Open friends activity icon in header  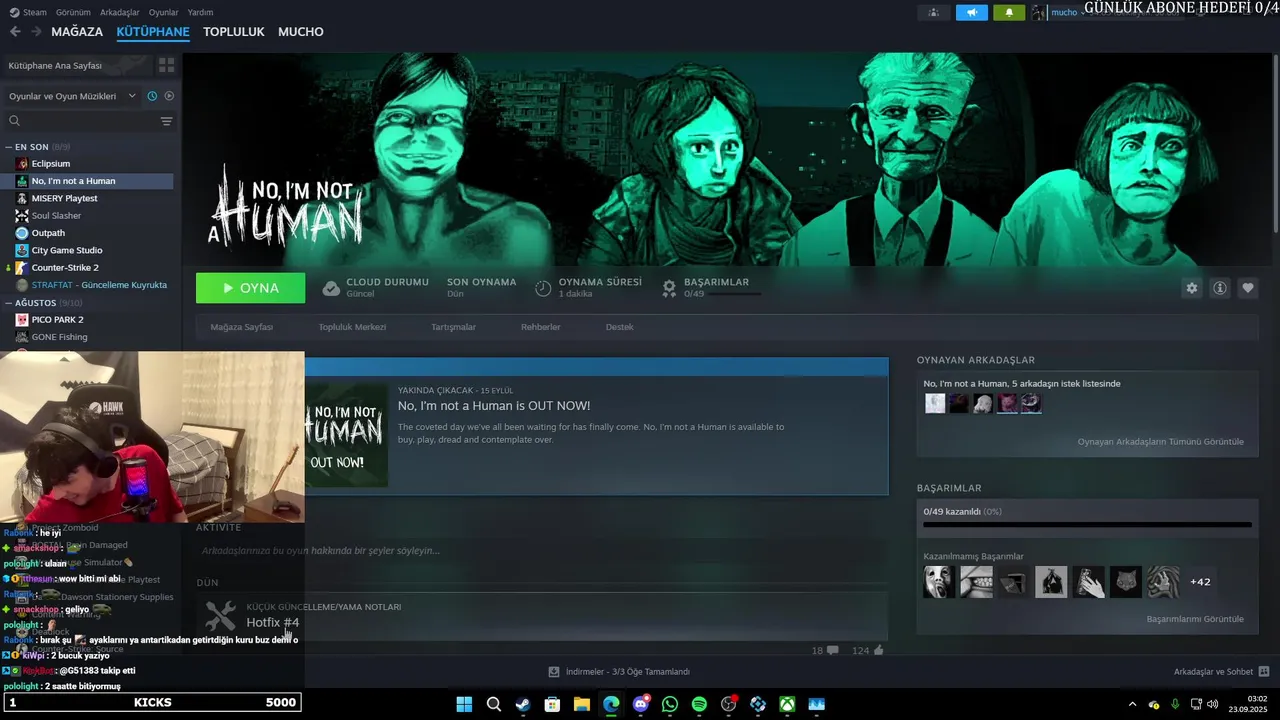click(933, 13)
